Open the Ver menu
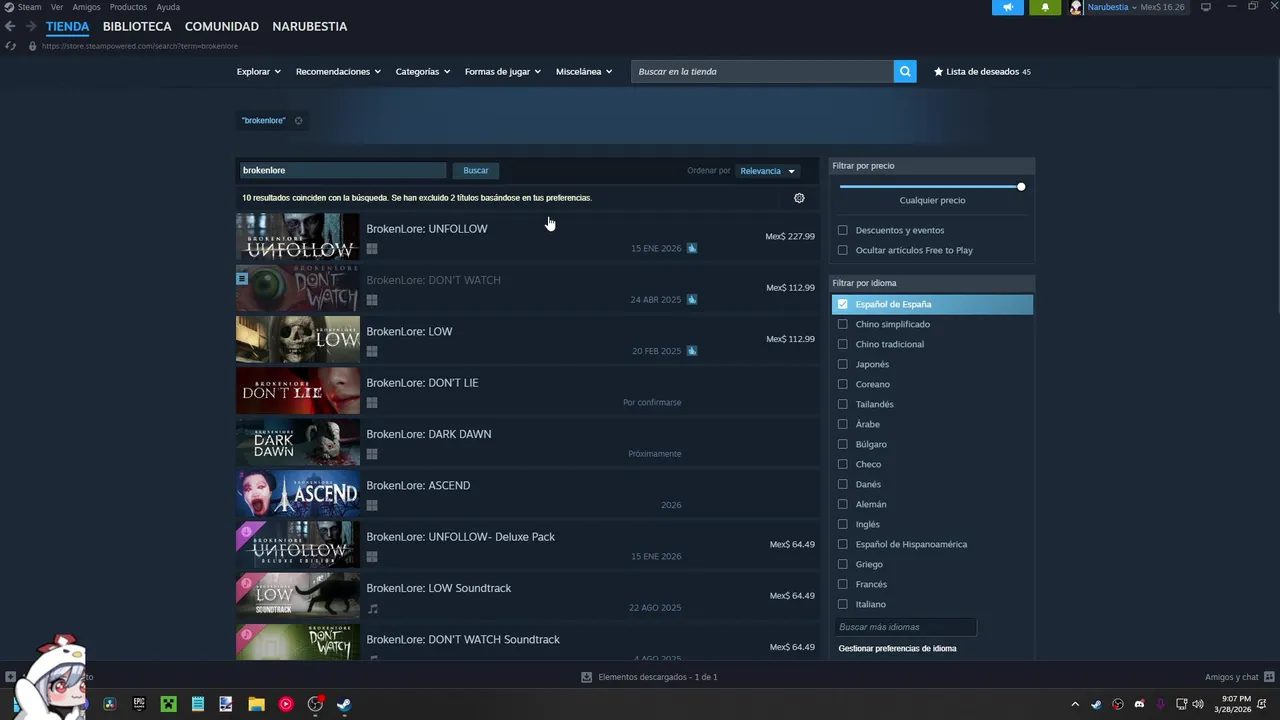This screenshot has width=1280, height=720. (57, 7)
